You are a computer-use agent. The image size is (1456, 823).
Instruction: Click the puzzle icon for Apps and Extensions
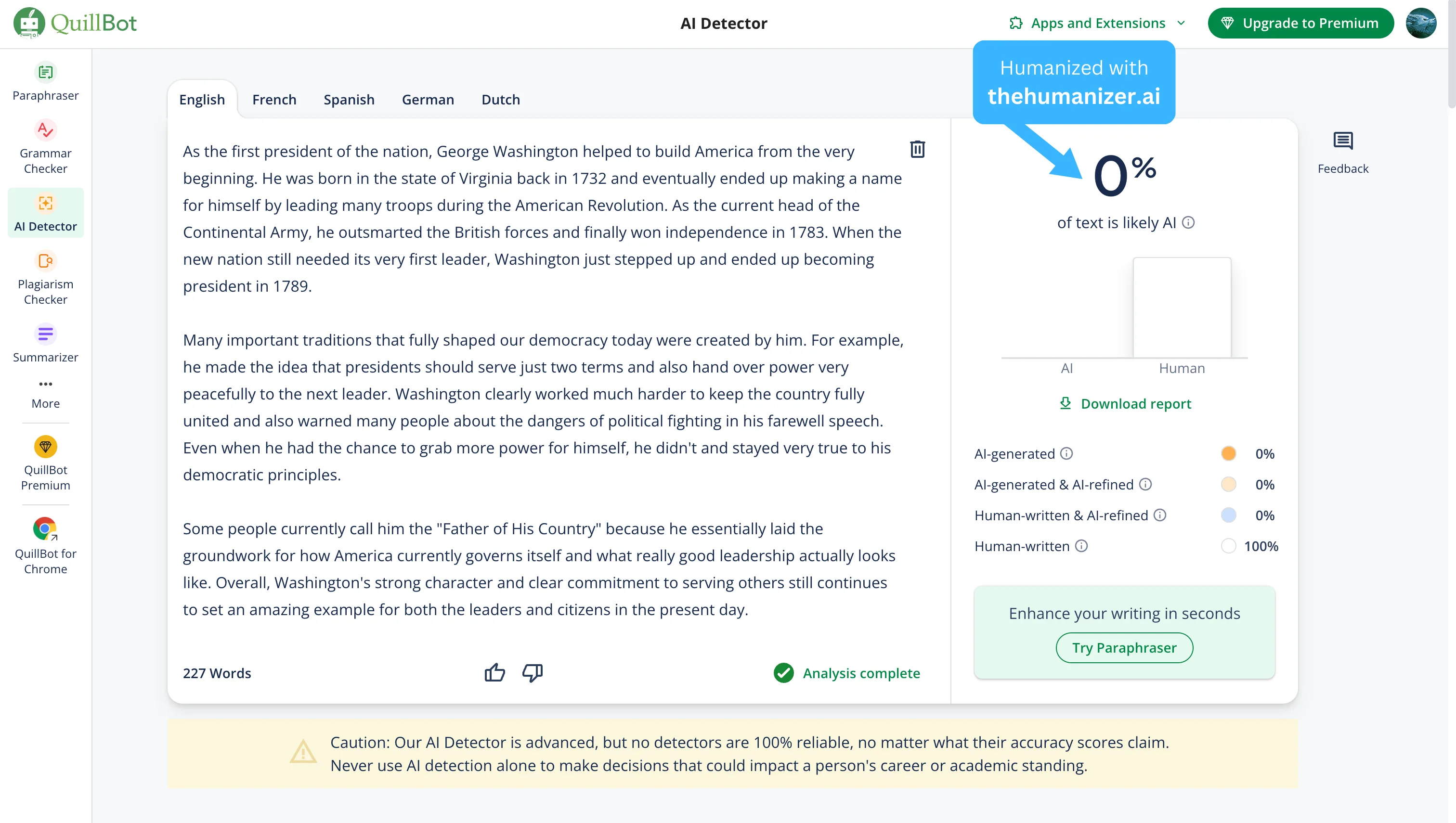coord(1016,23)
